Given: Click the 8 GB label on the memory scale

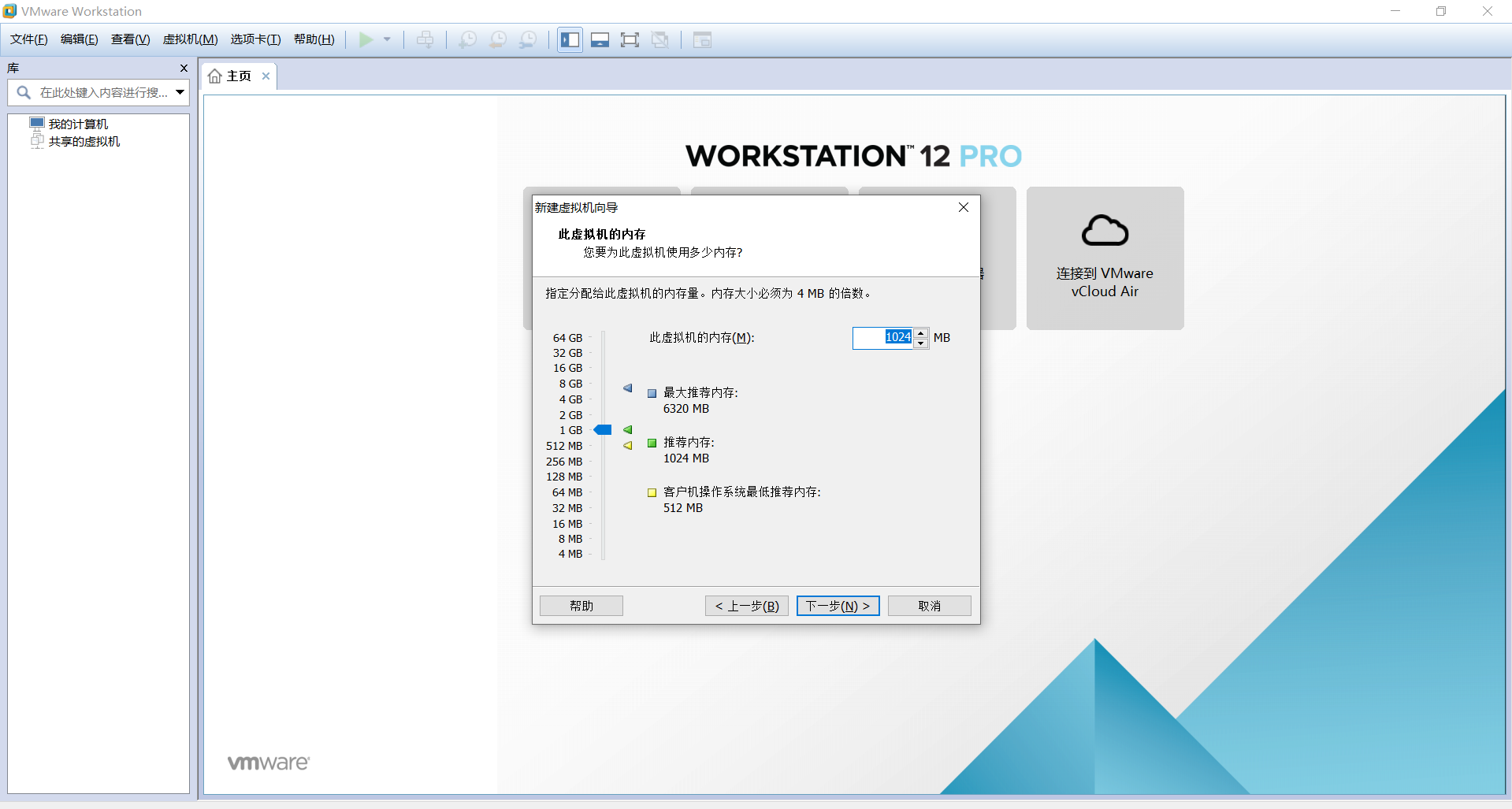Looking at the screenshot, I should (x=570, y=384).
